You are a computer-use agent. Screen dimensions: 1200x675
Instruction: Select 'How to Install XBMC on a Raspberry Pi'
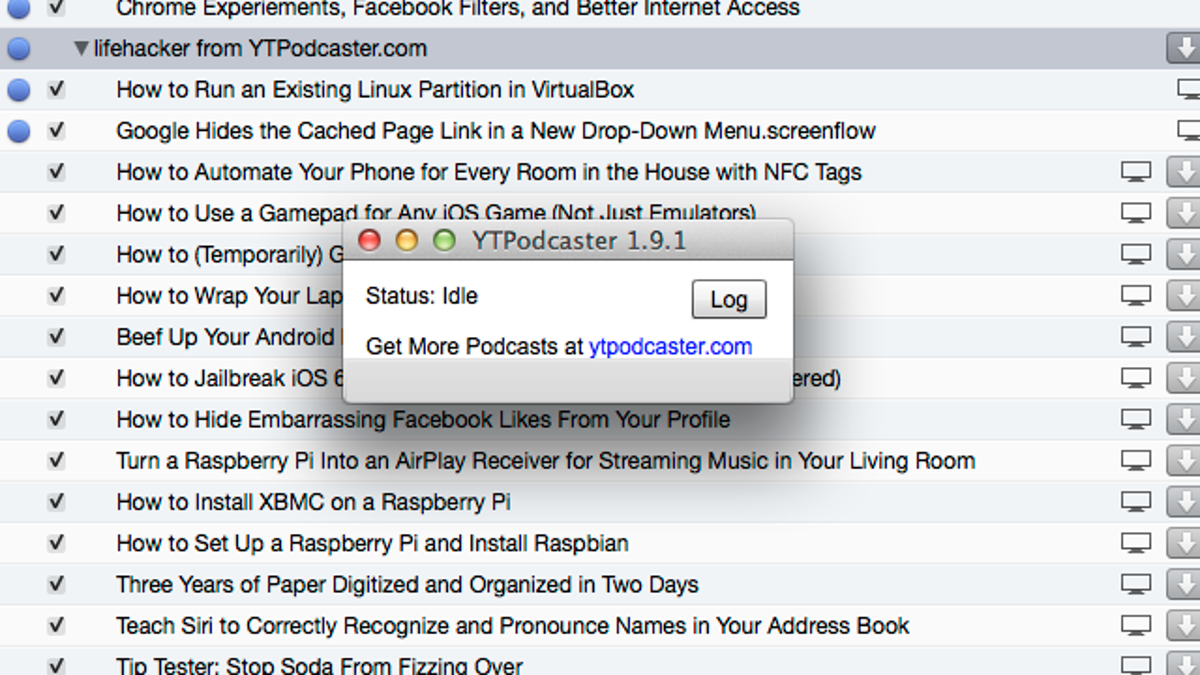click(x=314, y=502)
